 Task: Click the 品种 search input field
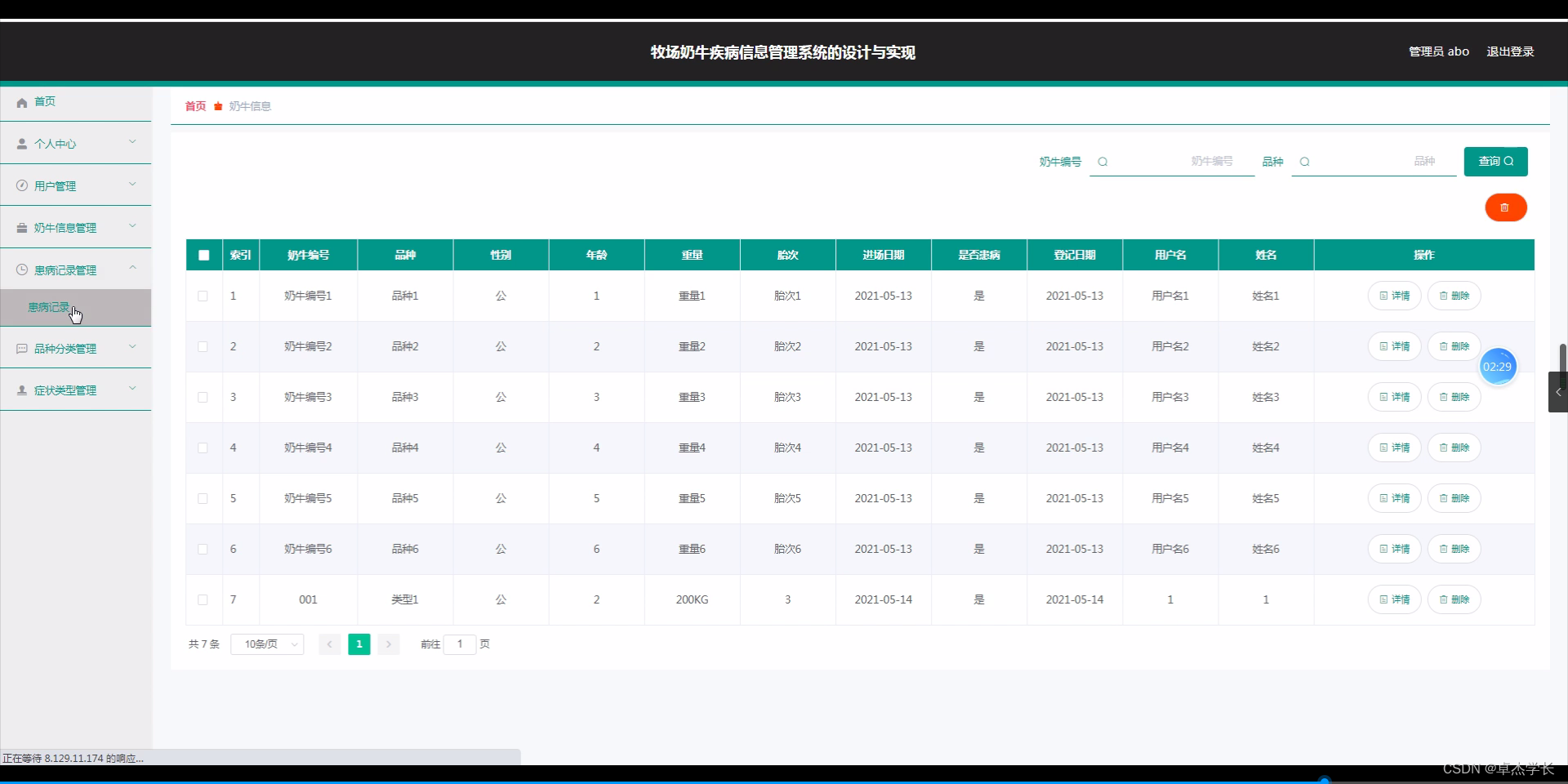click(x=1374, y=162)
